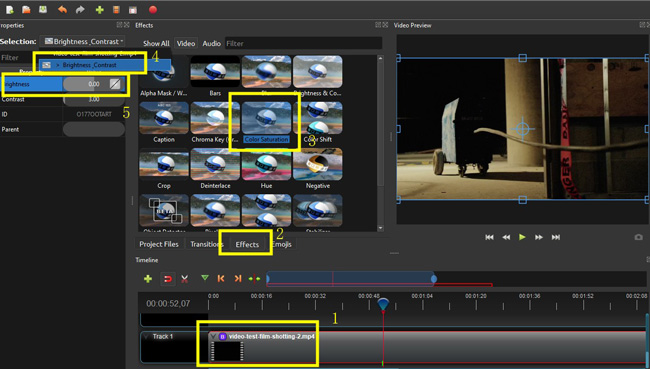This screenshot has width=650, height=369.
Task: Switch to the Emojis tab
Action: point(282,244)
